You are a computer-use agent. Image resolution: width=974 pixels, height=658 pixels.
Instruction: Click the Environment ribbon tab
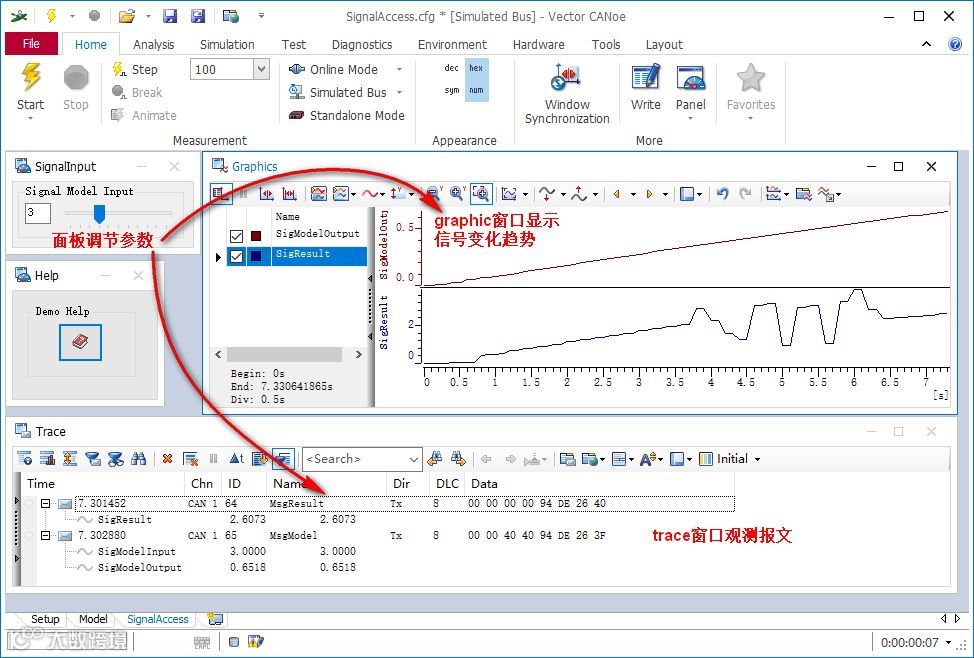click(452, 44)
